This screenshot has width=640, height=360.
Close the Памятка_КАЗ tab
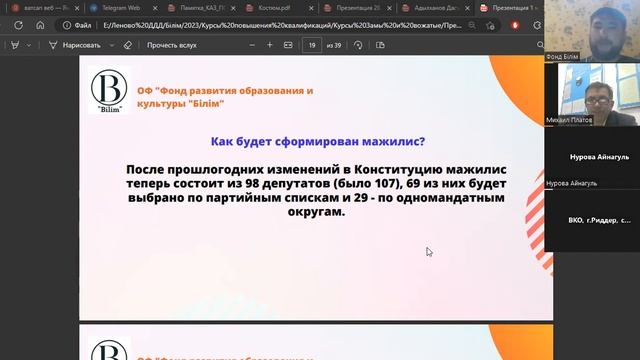tap(233, 8)
